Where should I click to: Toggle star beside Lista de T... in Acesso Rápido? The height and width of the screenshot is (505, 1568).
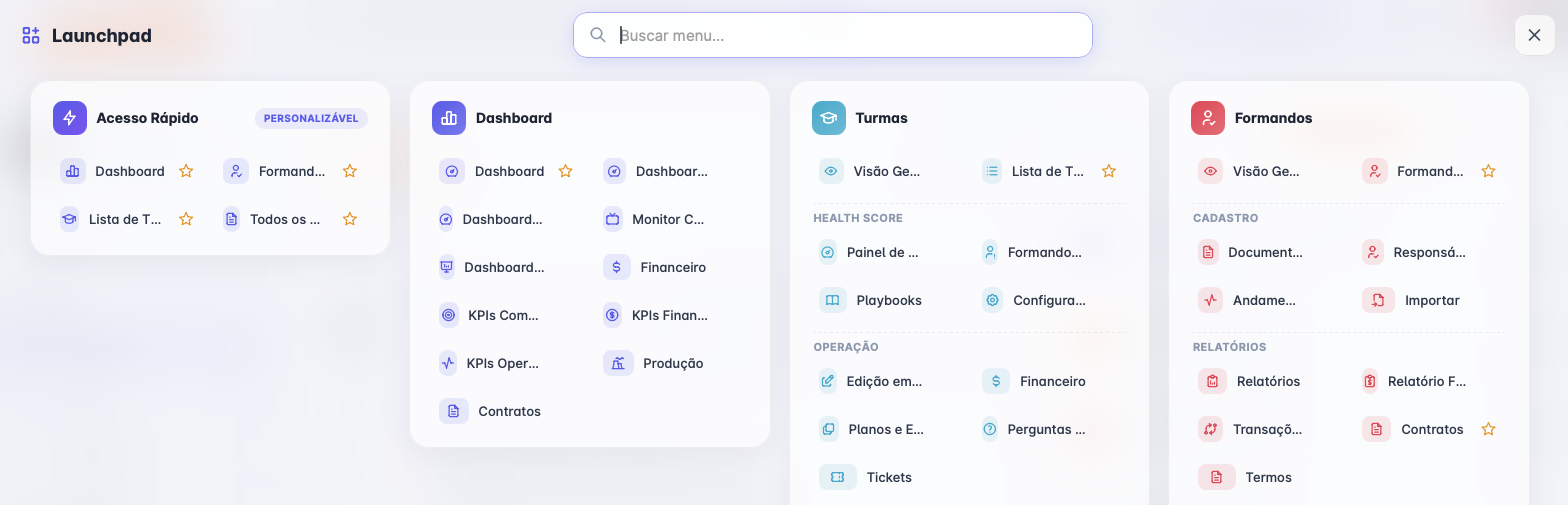tap(186, 219)
